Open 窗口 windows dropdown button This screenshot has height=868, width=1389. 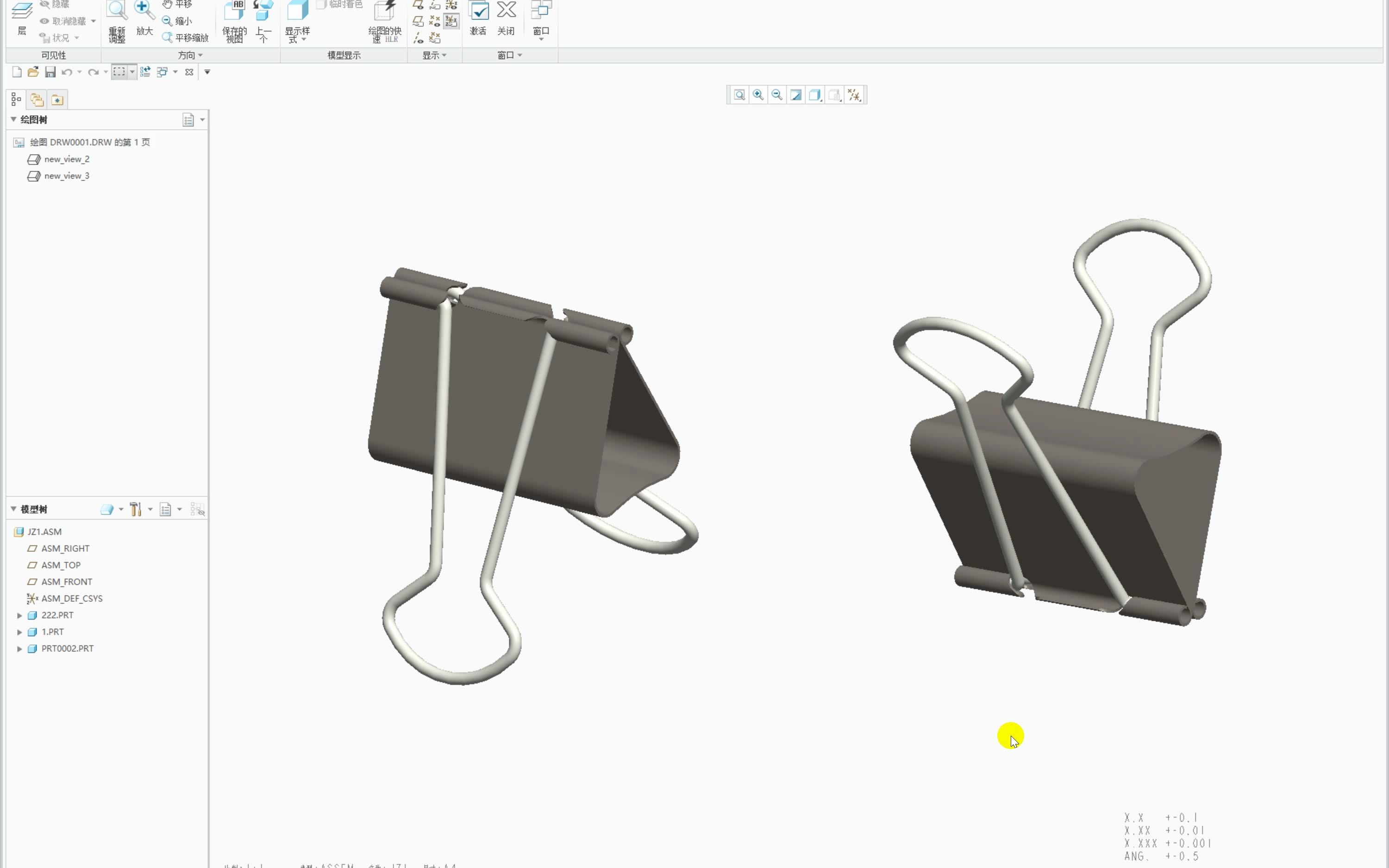tap(541, 21)
